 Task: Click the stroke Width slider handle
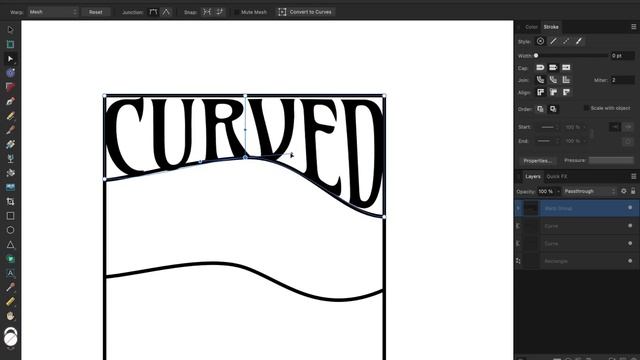pyautogui.click(x=536, y=56)
